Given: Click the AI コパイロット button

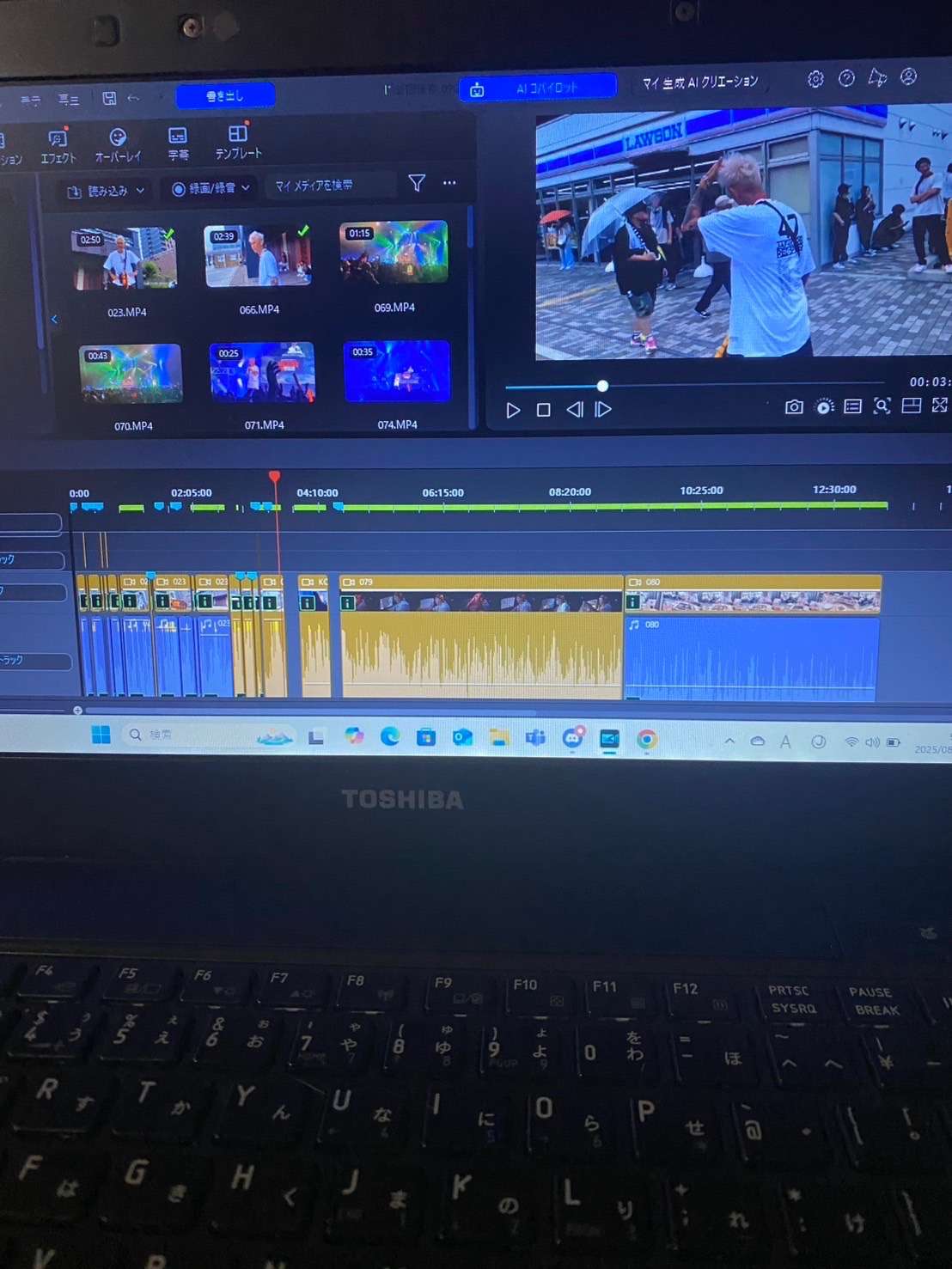Looking at the screenshot, I should point(538,88).
